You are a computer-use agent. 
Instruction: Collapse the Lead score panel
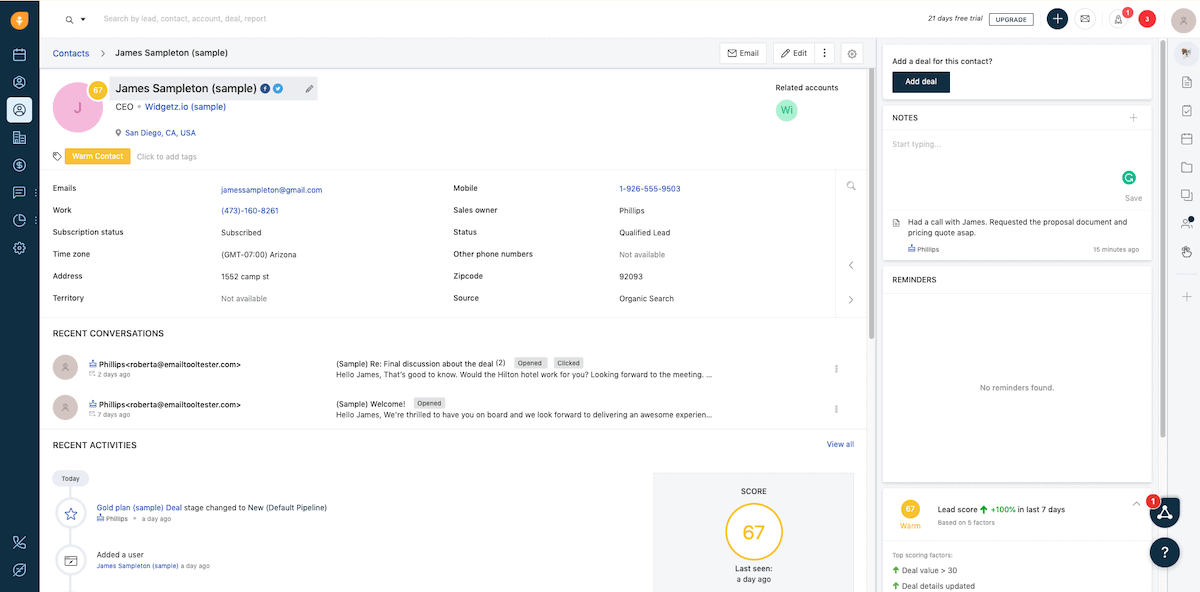click(x=1136, y=504)
